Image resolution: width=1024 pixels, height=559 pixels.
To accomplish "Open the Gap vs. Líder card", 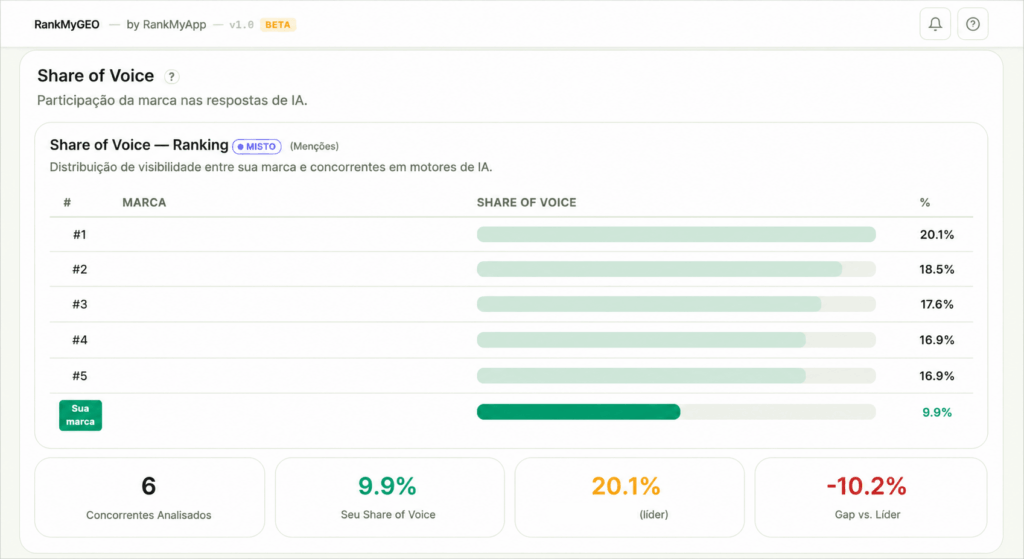I will pos(871,497).
